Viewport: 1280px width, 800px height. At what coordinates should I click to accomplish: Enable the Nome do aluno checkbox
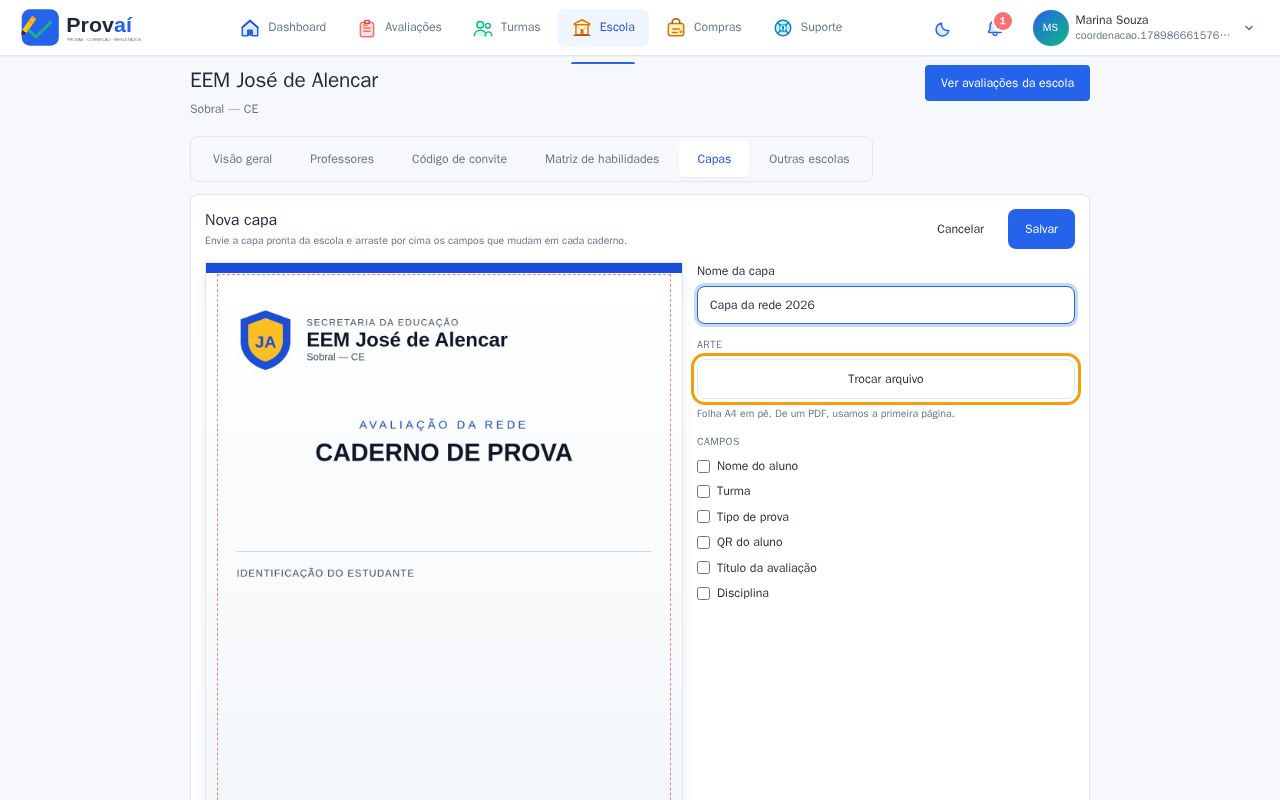click(x=703, y=466)
